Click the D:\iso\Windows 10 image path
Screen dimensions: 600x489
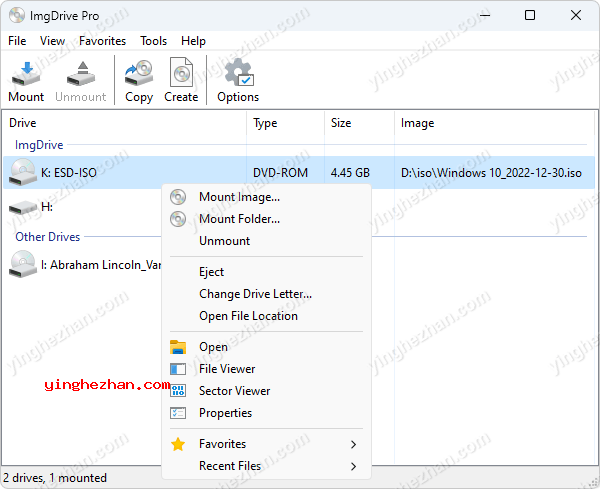(x=491, y=173)
